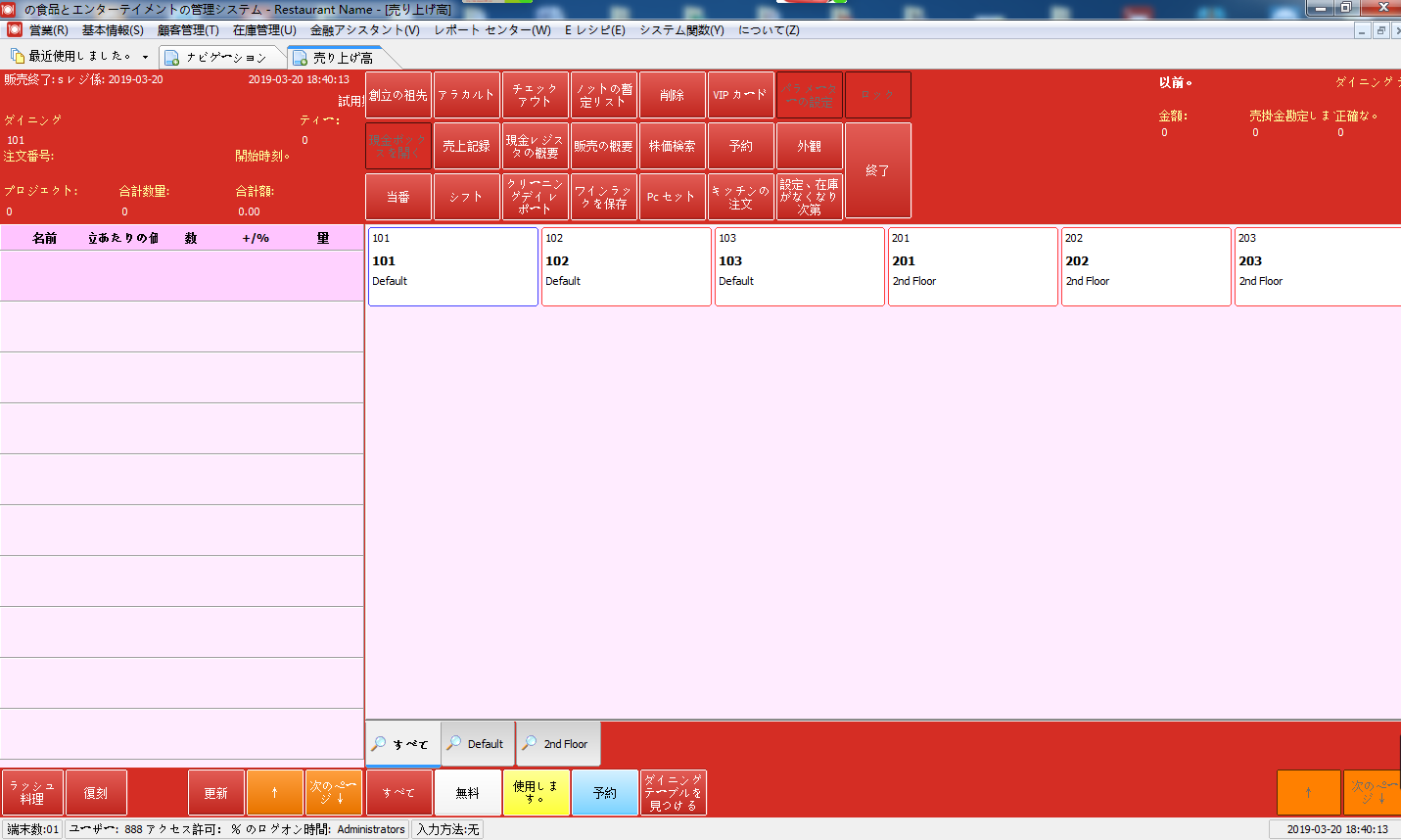Screen dimensions: 1401x840
Task: Click the table area up arrow button
Action: [1309, 793]
